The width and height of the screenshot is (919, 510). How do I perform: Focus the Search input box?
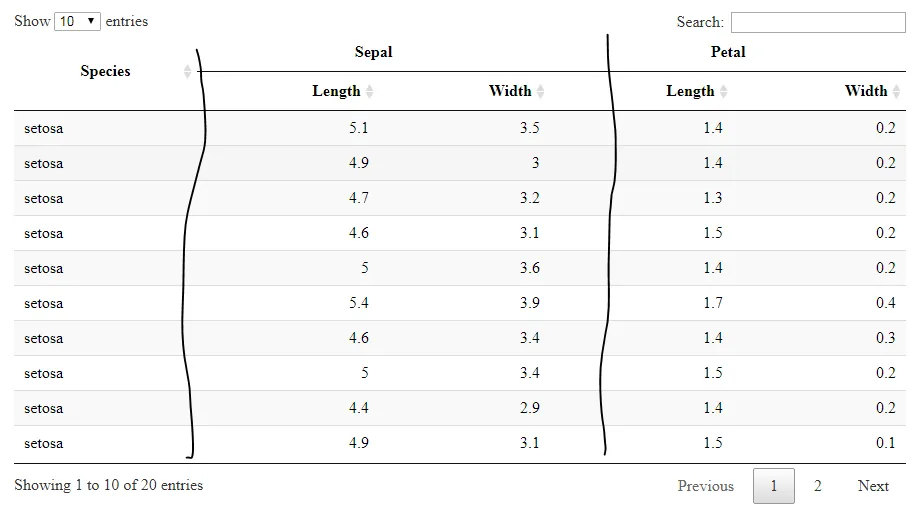pyautogui.click(x=818, y=22)
